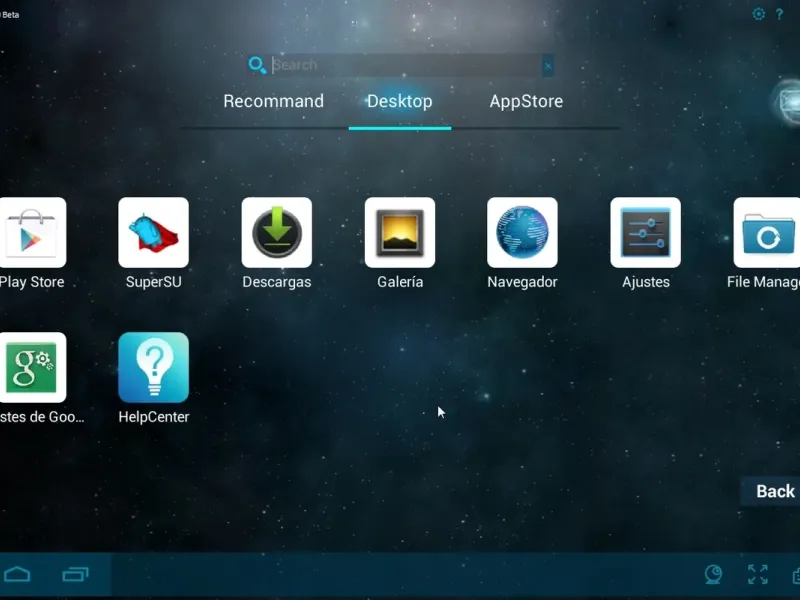Launch the SuperSU app

point(154,233)
